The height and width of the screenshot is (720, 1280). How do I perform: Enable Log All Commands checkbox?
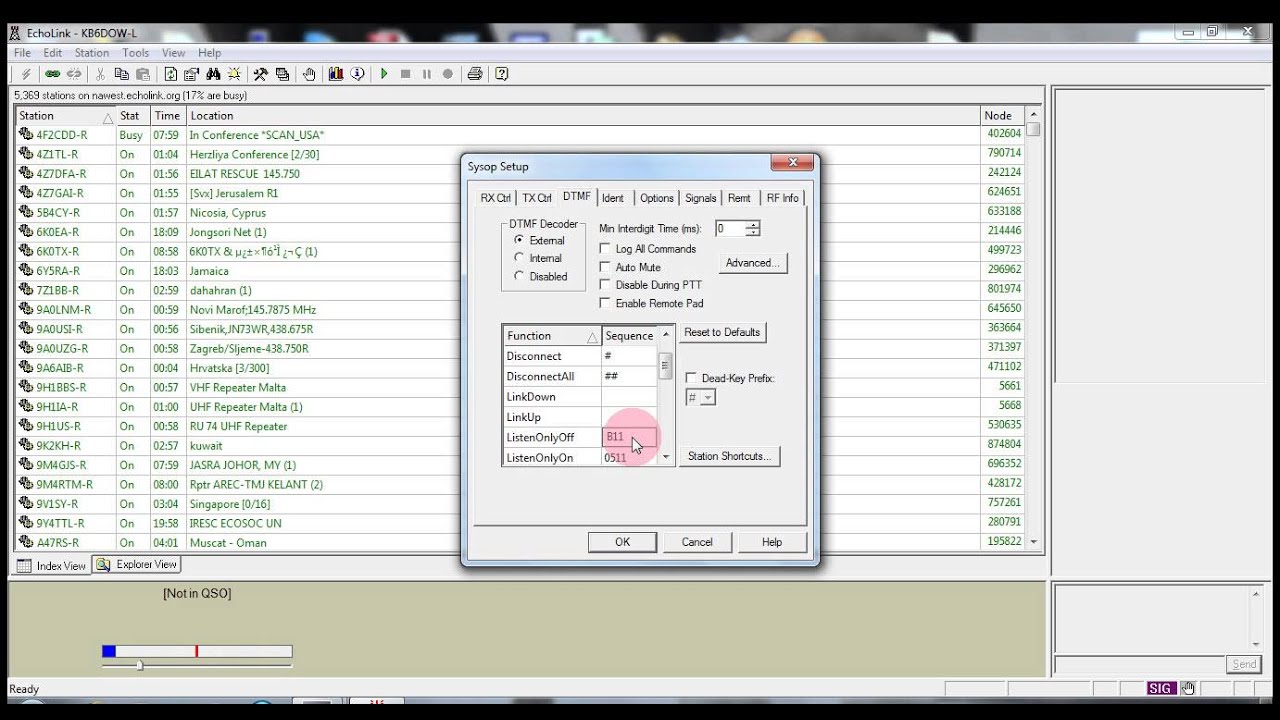(605, 248)
